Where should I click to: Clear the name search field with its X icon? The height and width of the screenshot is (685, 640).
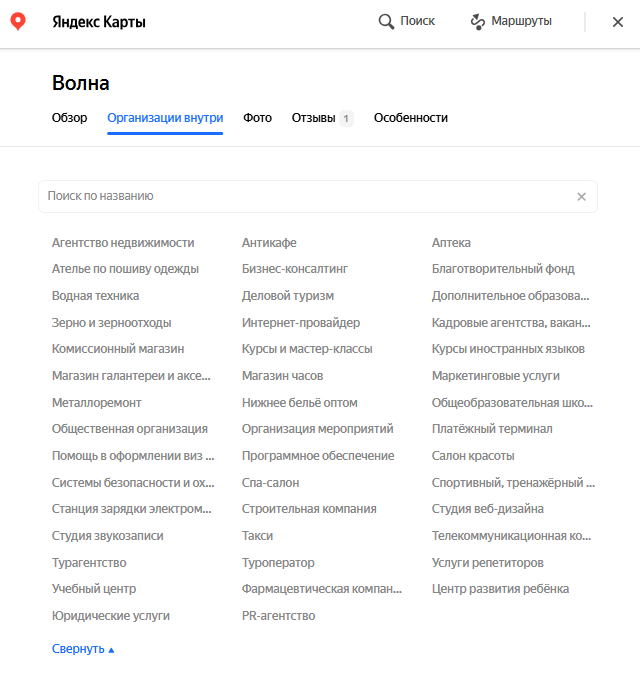coord(581,197)
